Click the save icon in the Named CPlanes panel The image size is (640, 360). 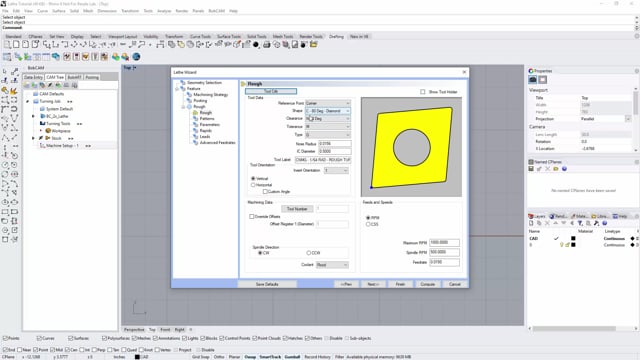pos(531,169)
